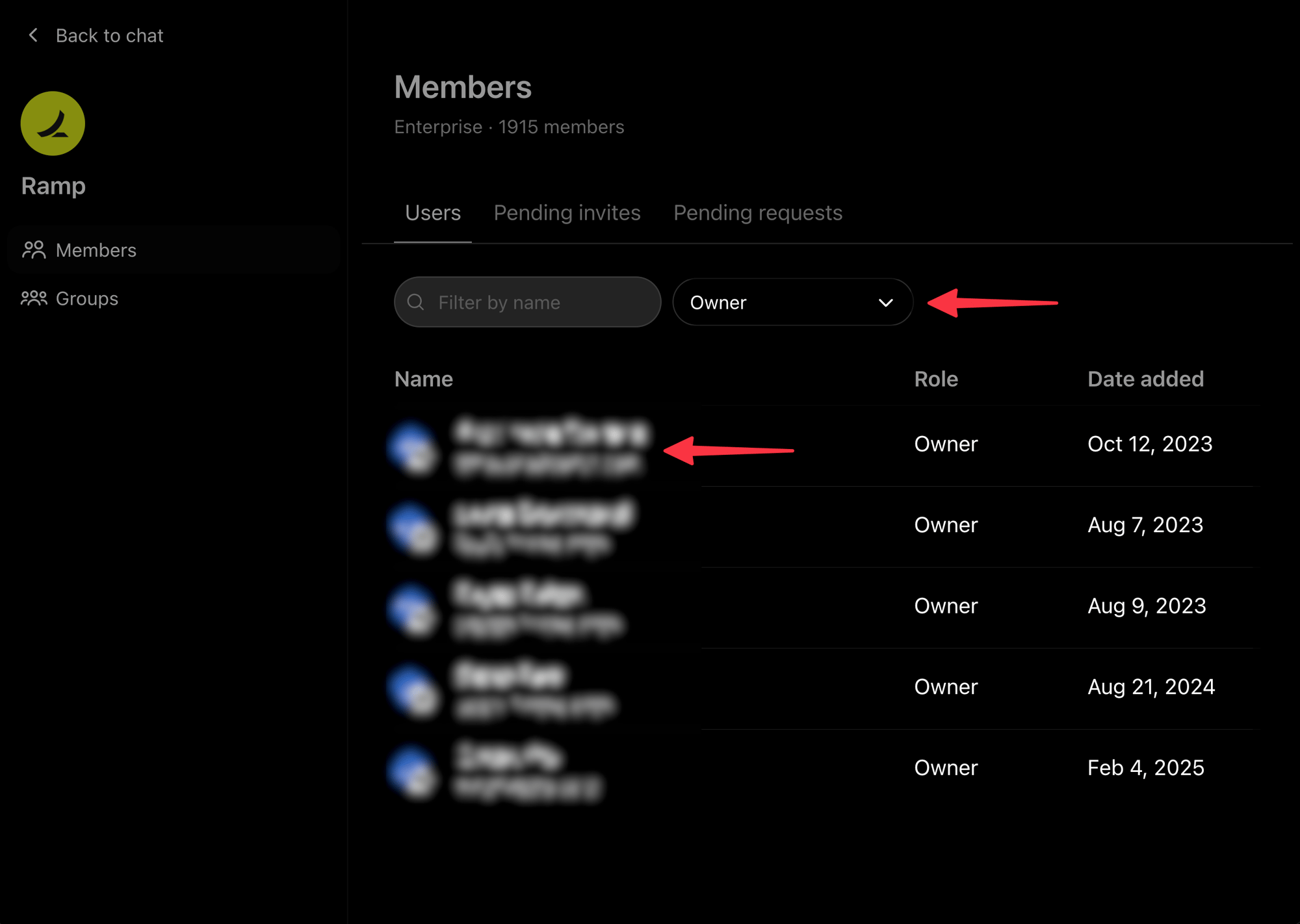Click the Role column header
This screenshot has width=1300, height=924.
(x=936, y=379)
